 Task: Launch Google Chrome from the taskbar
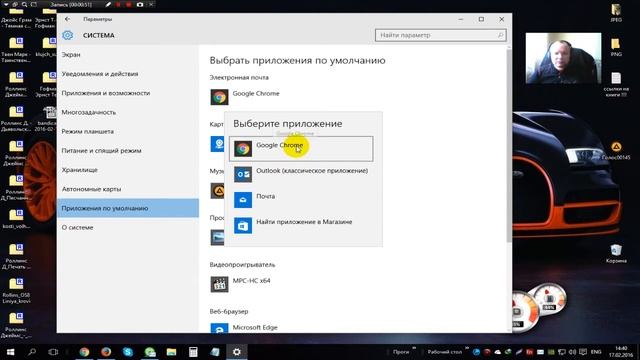pos(84,351)
